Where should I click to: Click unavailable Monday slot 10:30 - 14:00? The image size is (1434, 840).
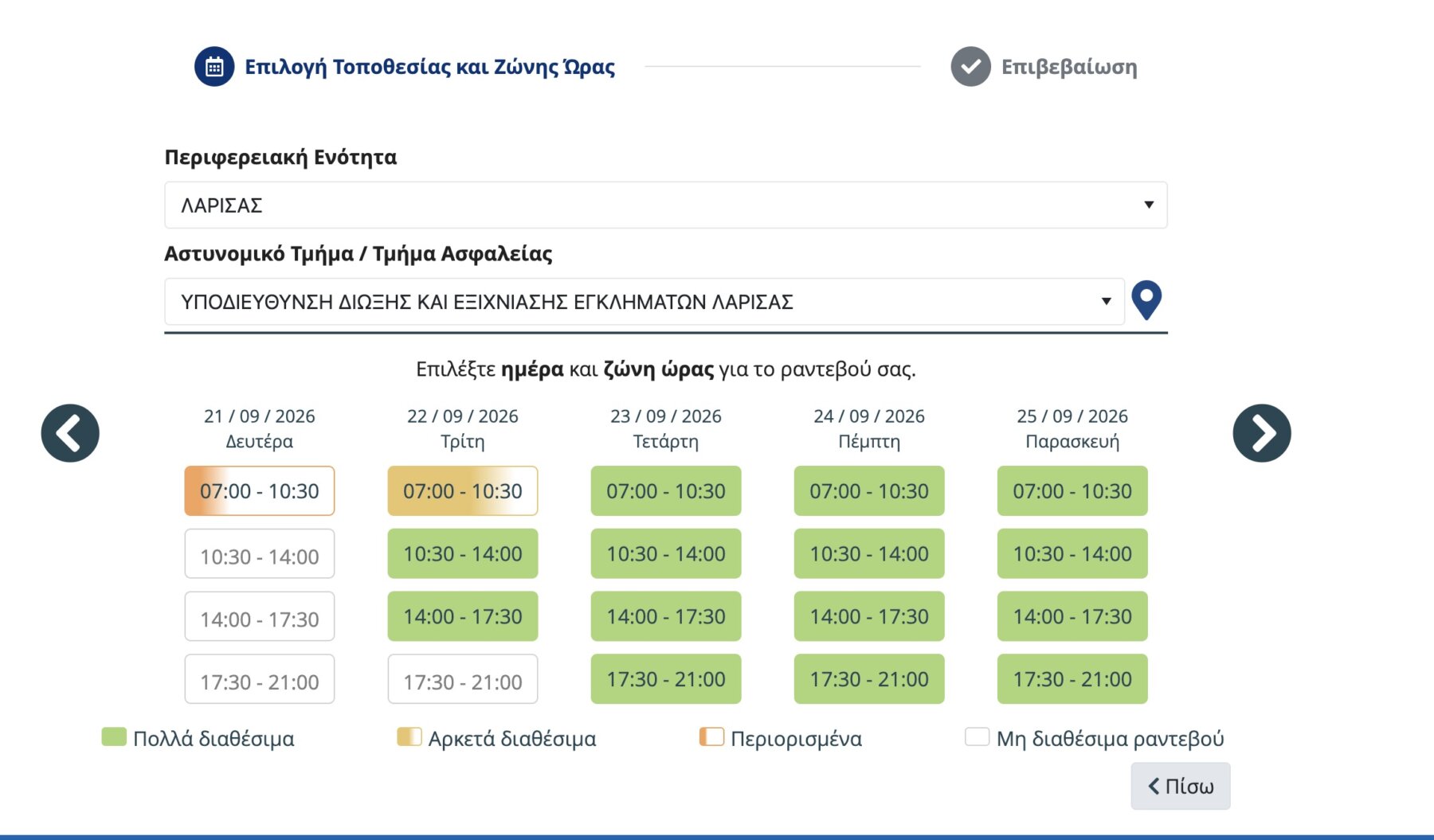click(260, 554)
